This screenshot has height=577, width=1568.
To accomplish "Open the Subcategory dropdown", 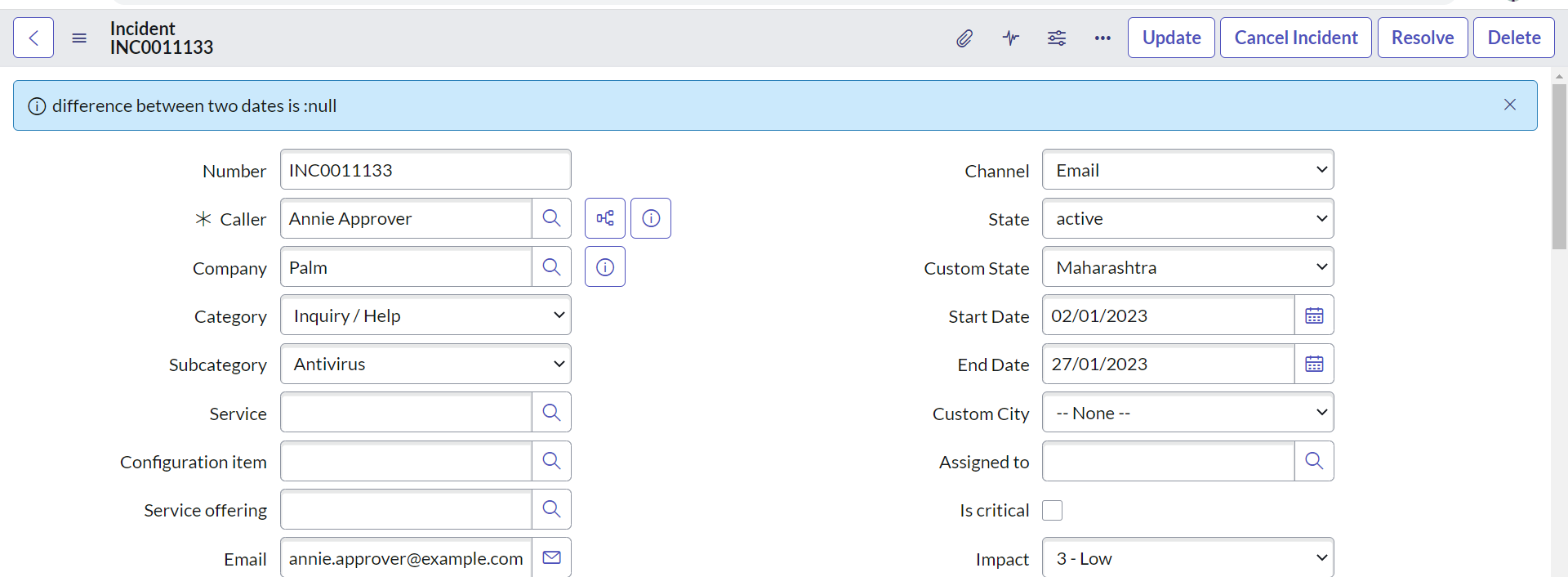I will [425, 365].
